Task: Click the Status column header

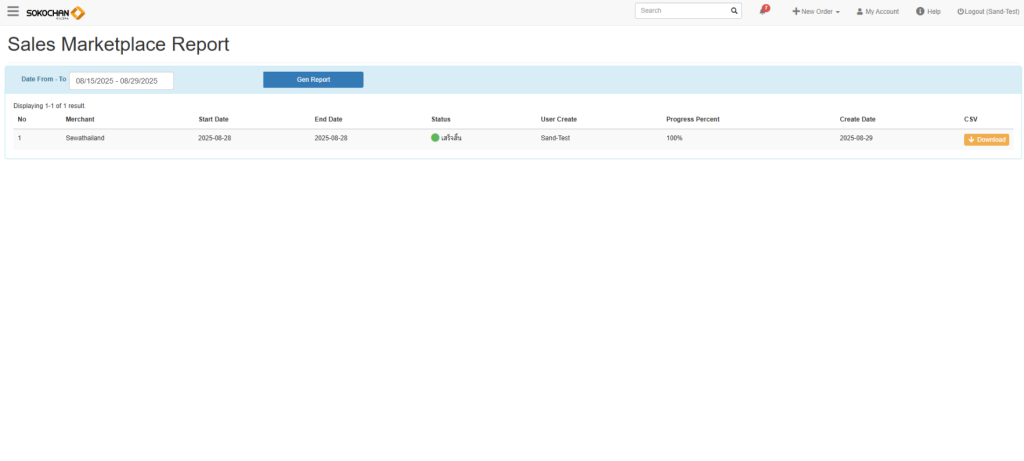Action: coord(441,119)
